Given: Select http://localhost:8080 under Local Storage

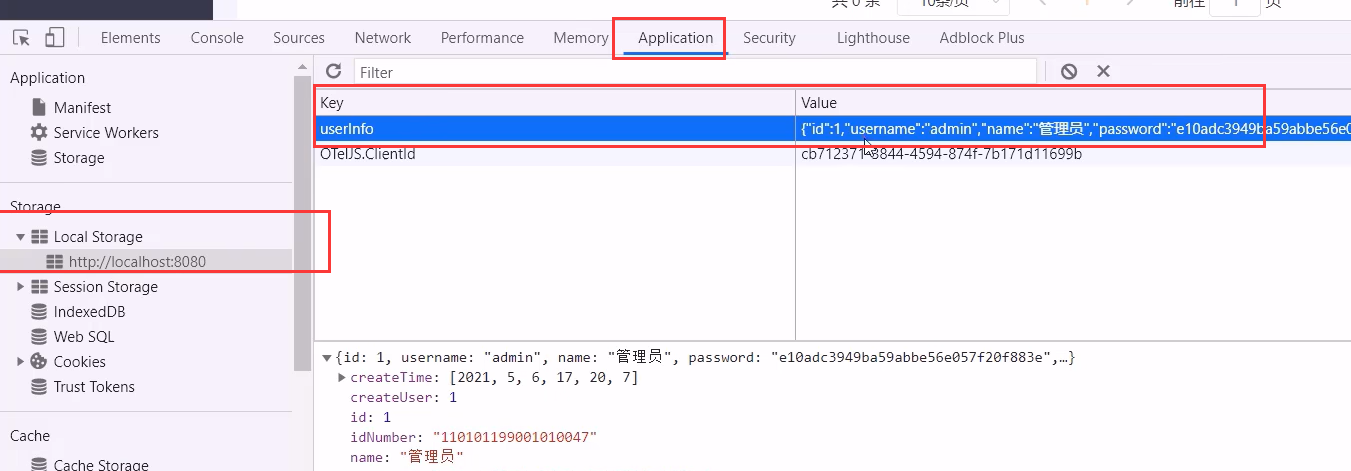Looking at the screenshot, I should pos(137,262).
